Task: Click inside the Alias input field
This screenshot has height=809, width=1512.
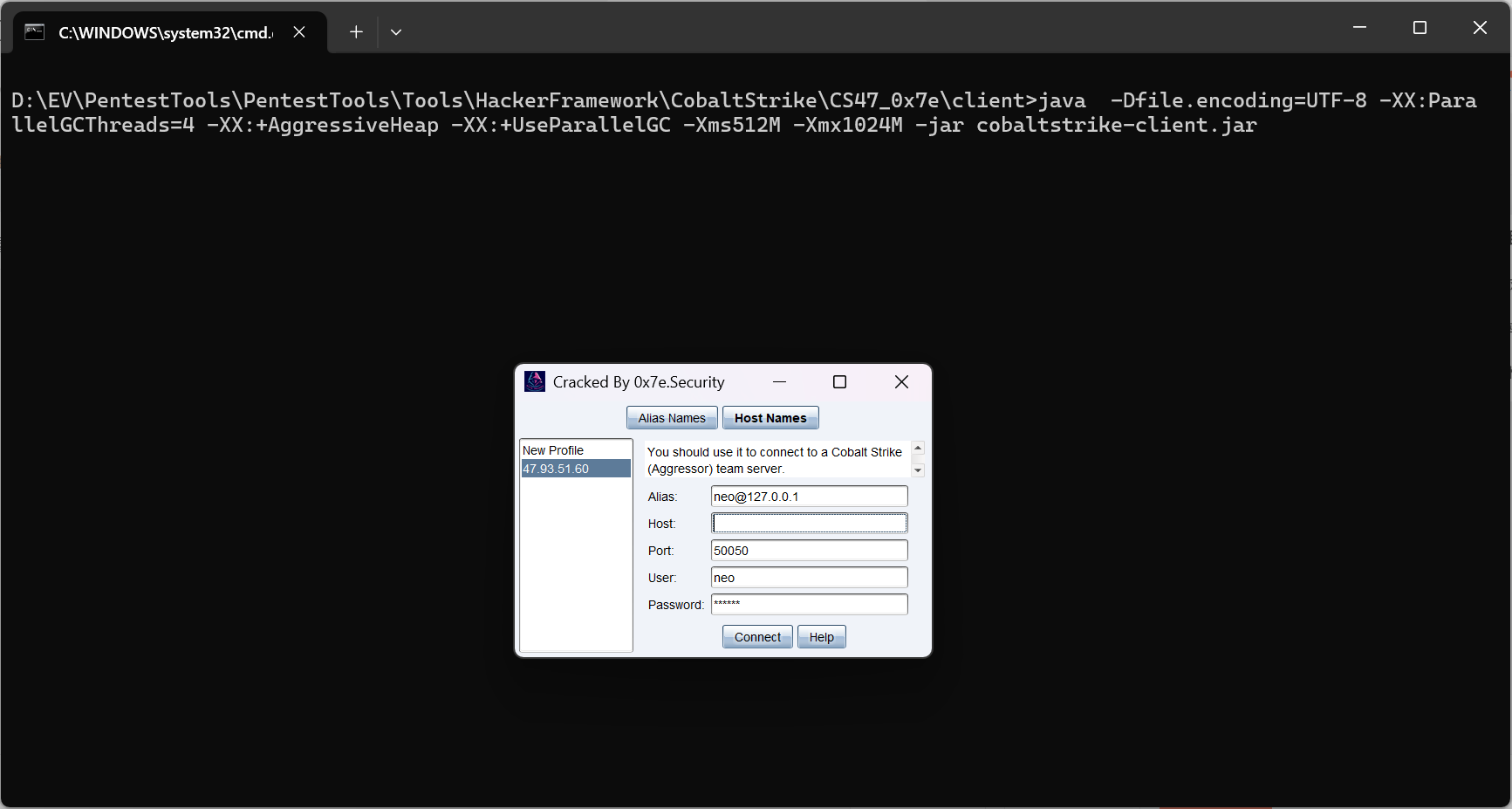Action: [x=808, y=496]
